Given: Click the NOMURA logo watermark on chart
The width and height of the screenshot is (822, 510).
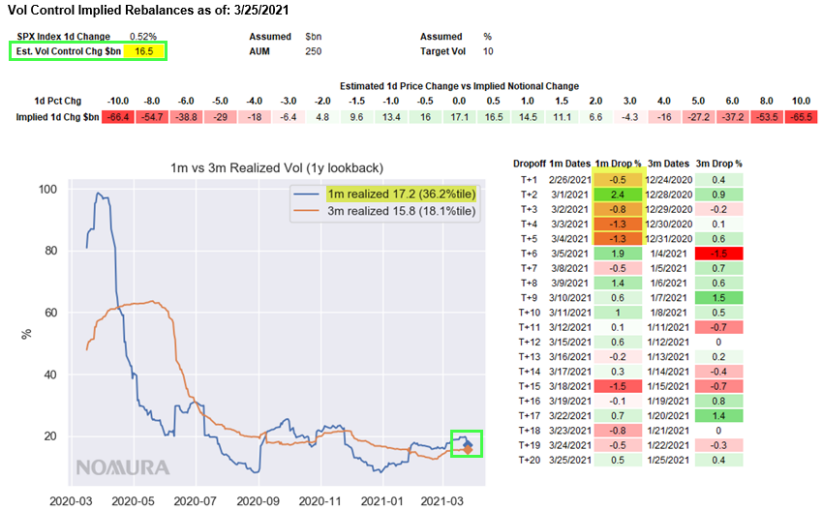Looking at the screenshot, I should point(124,467).
